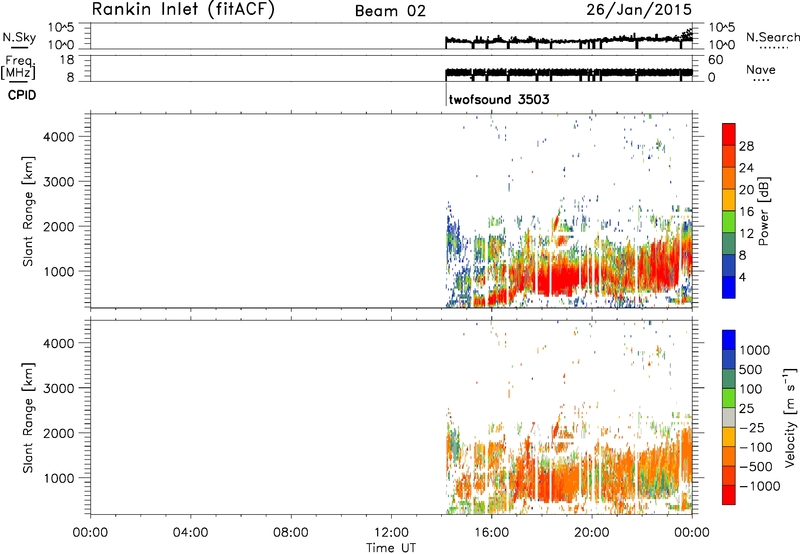Click the strong red backscatter in the power panel
The height and width of the screenshot is (554, 800).
[x=561, y=280]
